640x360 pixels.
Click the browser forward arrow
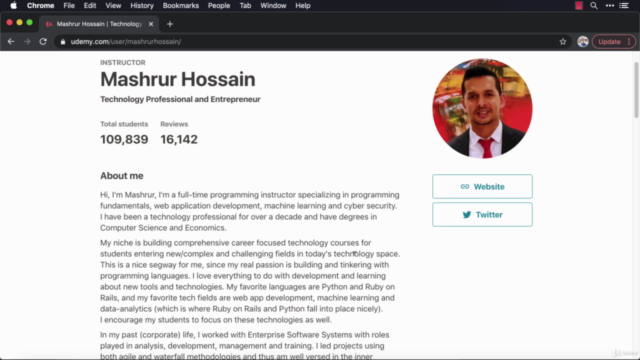pos(27,42)
